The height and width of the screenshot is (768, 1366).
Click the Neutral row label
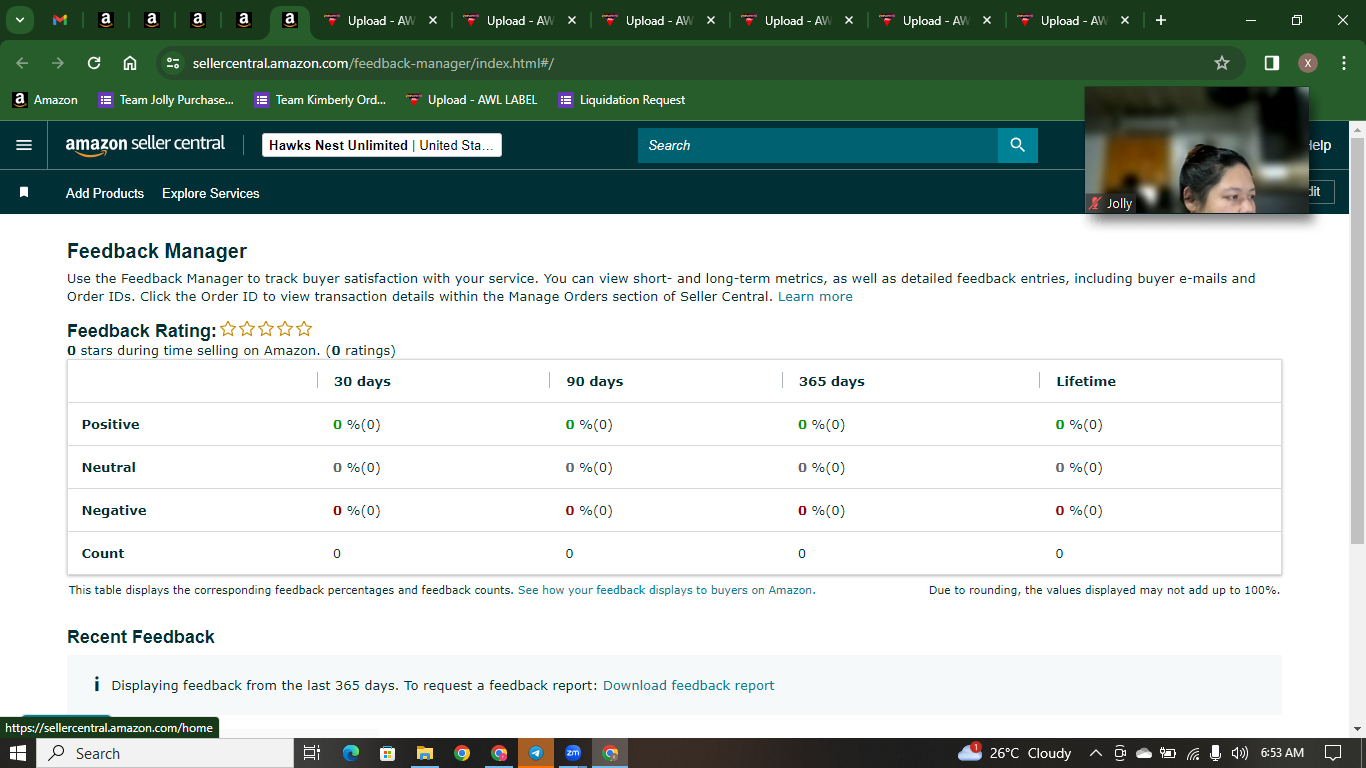(x=109, y=467)
